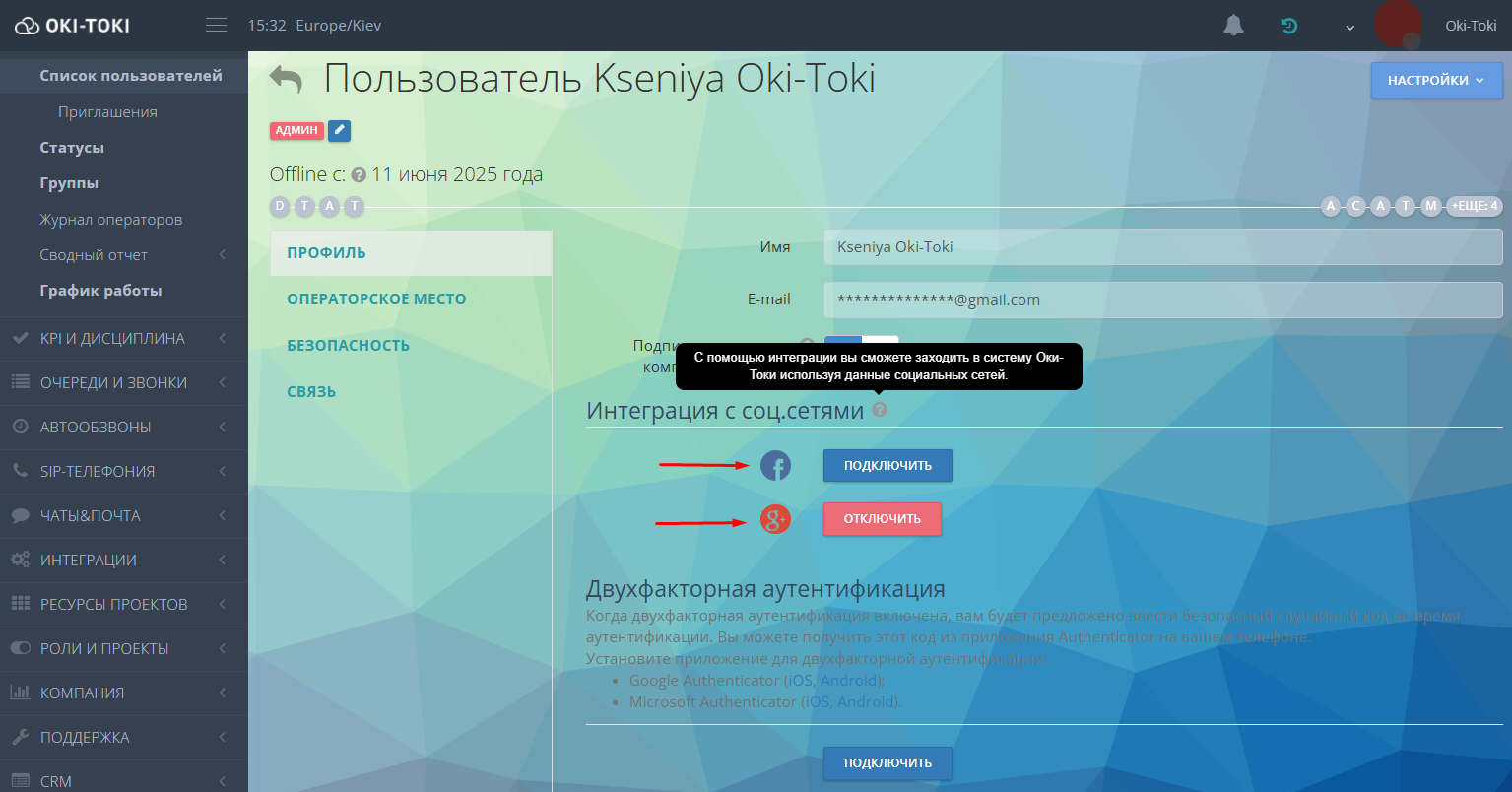Click the C marker on status timeline
The image size is (1512, 792).
pyautogui.click(x=1356, y=206)
